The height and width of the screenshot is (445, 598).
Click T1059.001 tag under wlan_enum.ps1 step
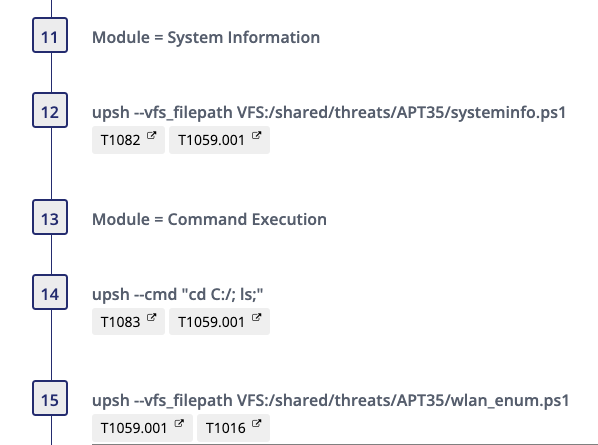point(142,428)
